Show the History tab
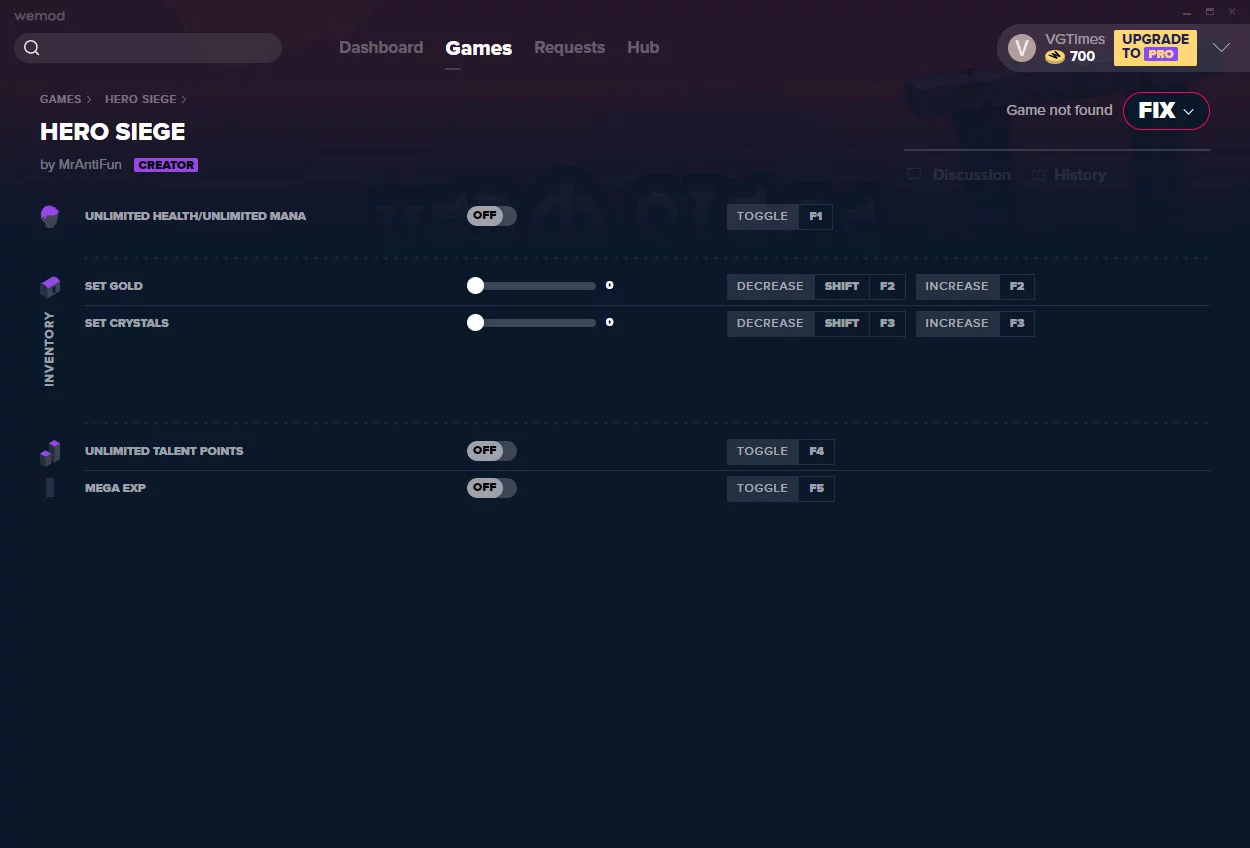 pyautogui.click(x=1069, y=175)
